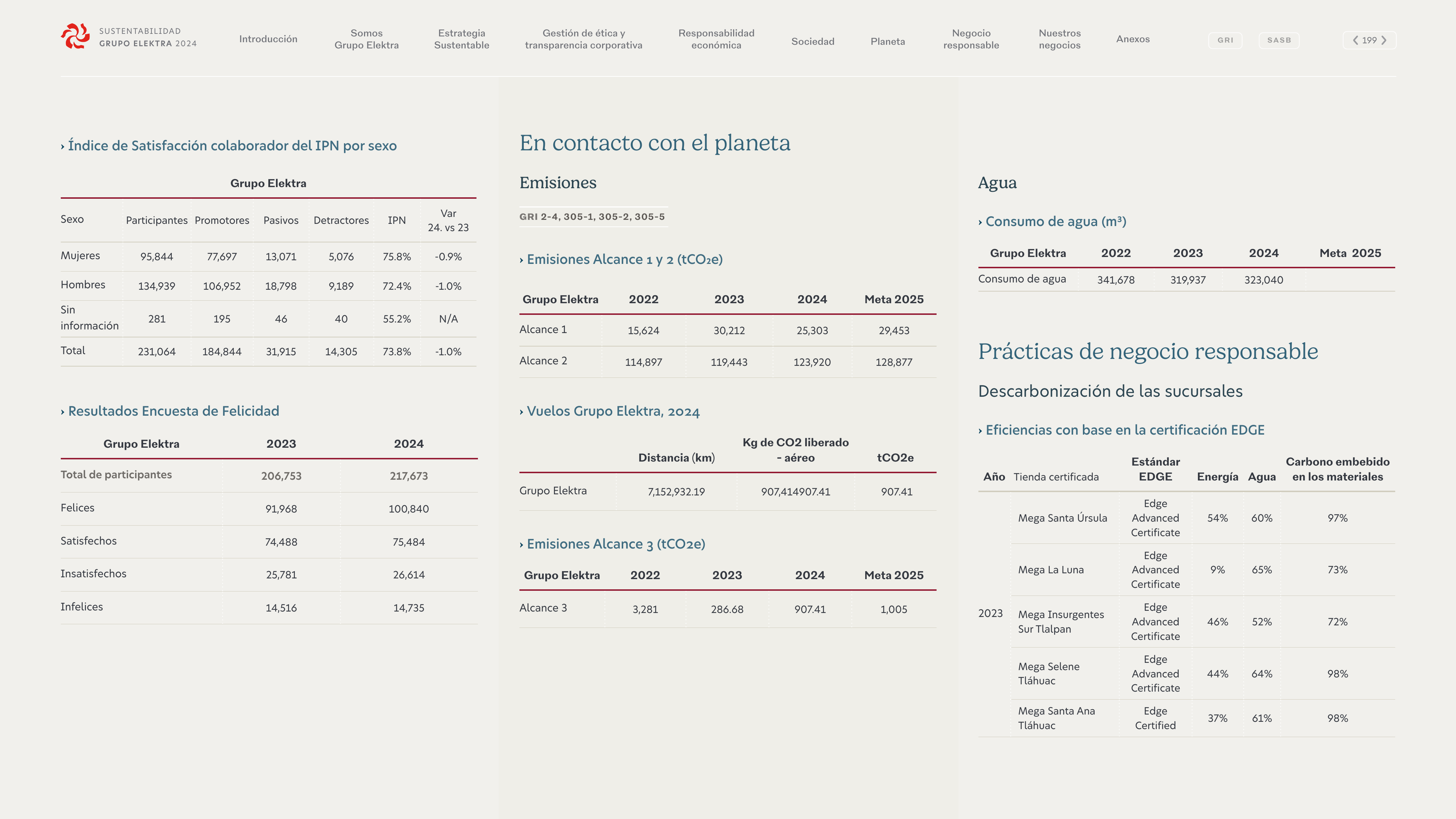This screenshot has width=1456, height=819.
Task: Click Kg de CO2 value 907,414907.41
Action: (x=795, y=492)
